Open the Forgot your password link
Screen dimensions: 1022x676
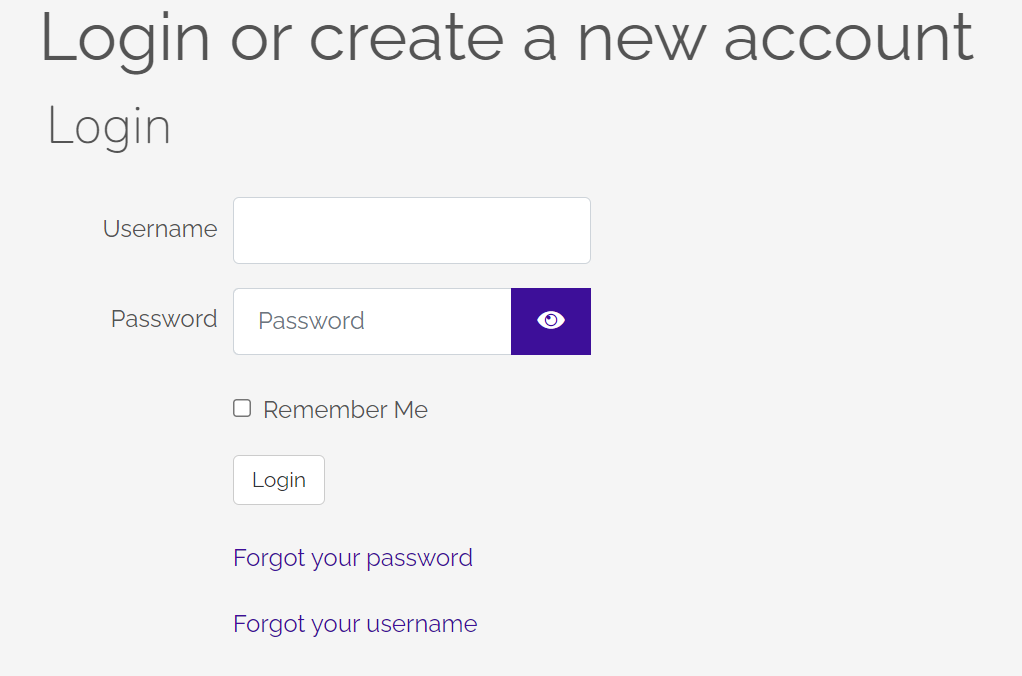(x=352, y=557)
